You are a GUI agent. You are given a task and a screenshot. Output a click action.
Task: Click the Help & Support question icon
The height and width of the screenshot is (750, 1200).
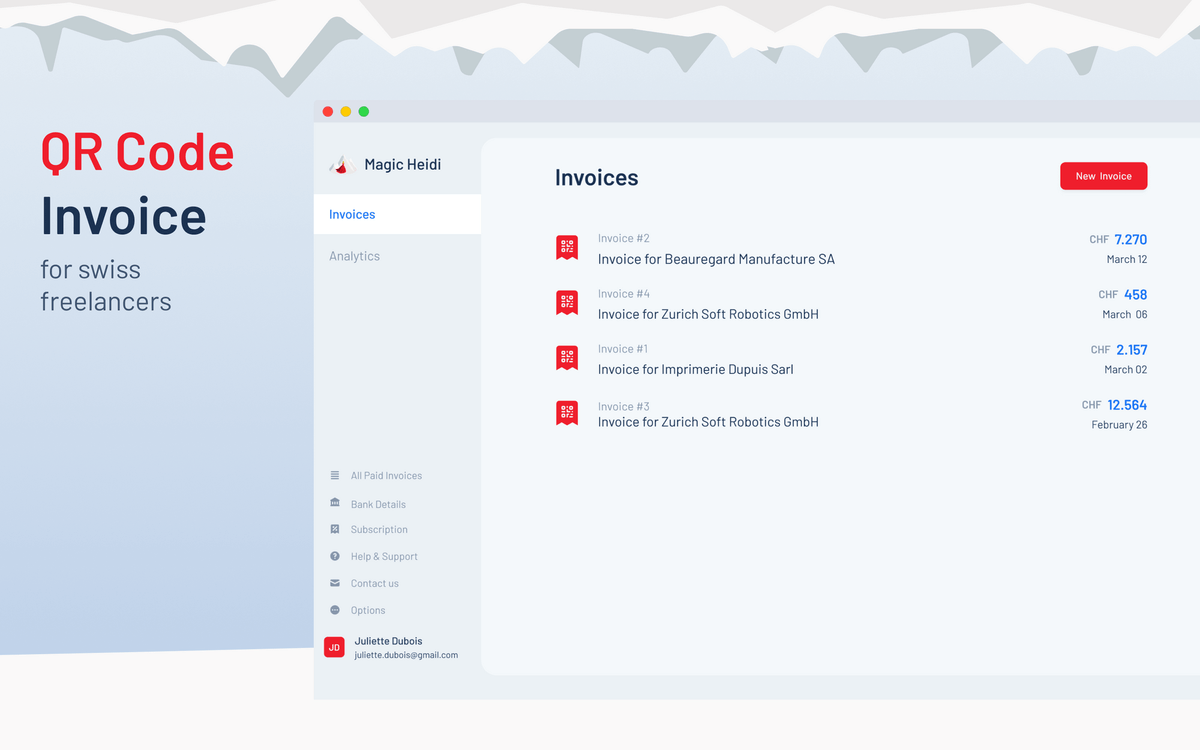coord(334,556)
